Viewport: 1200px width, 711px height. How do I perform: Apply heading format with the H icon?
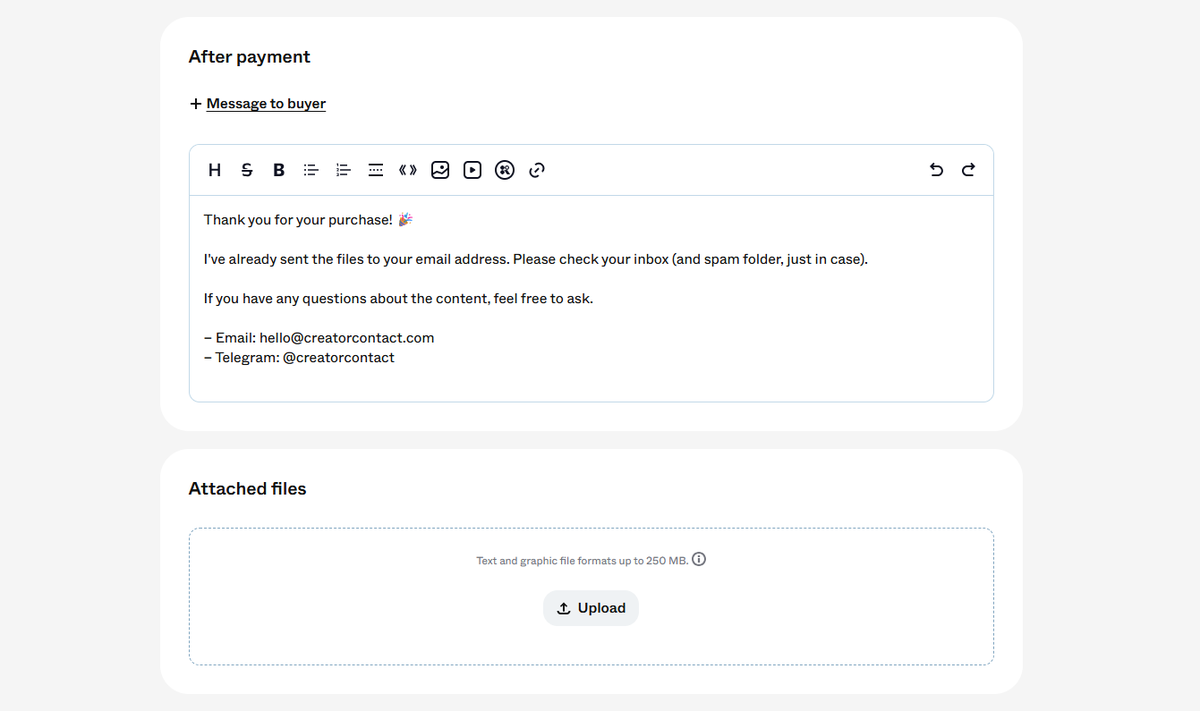214,170
